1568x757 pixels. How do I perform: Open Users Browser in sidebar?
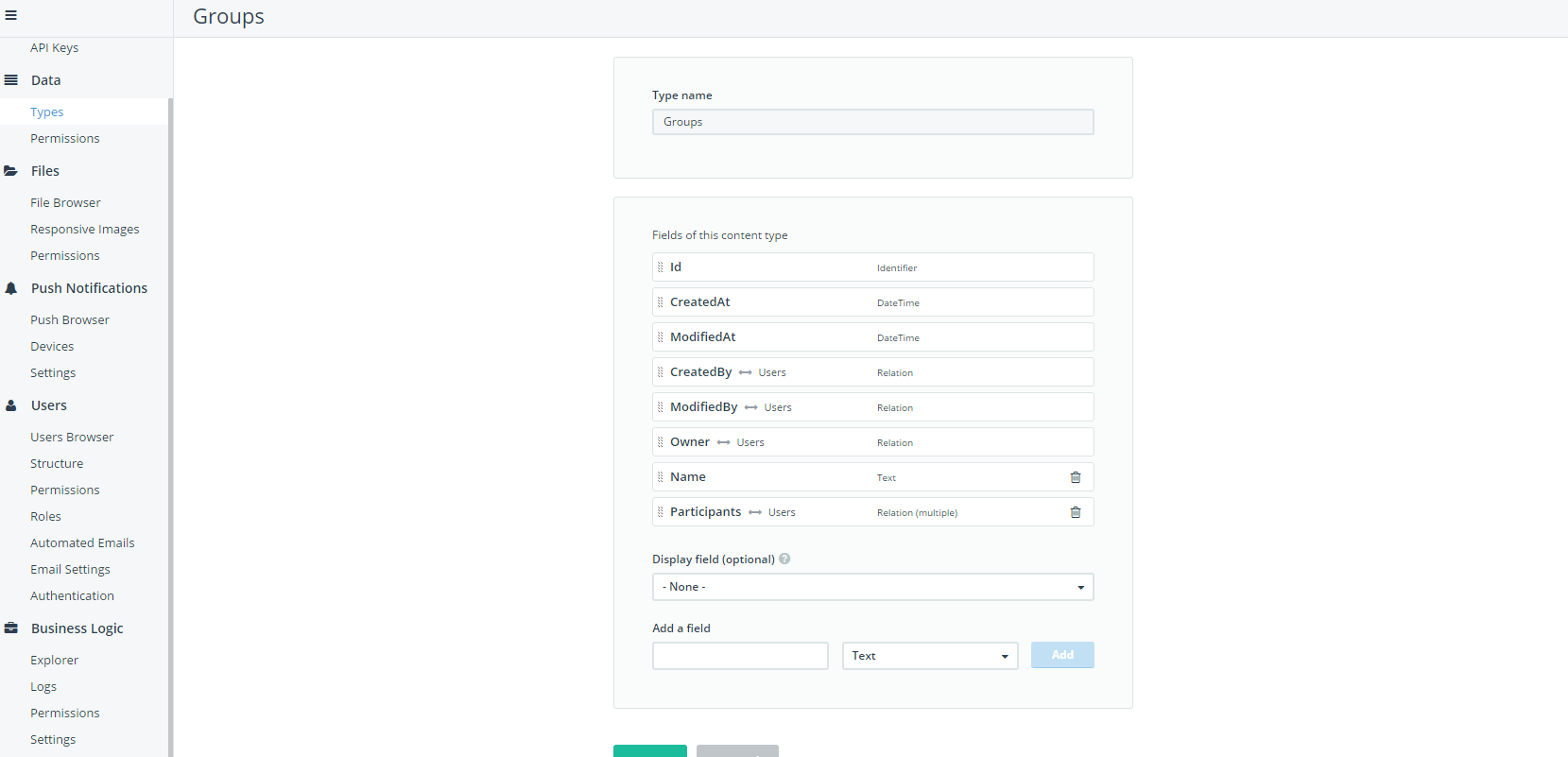pyautogui.click(x=72, y=437)
